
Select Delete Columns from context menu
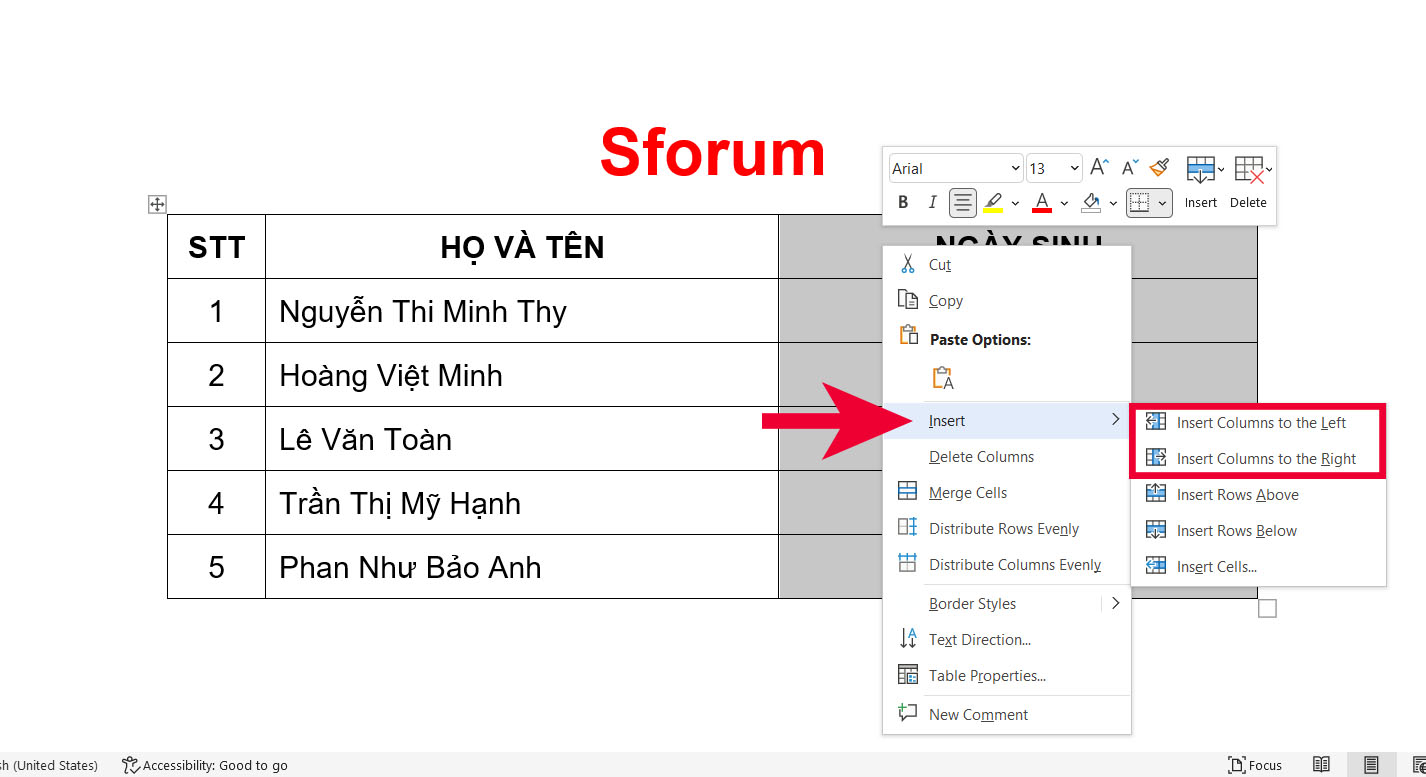point(981,457)
